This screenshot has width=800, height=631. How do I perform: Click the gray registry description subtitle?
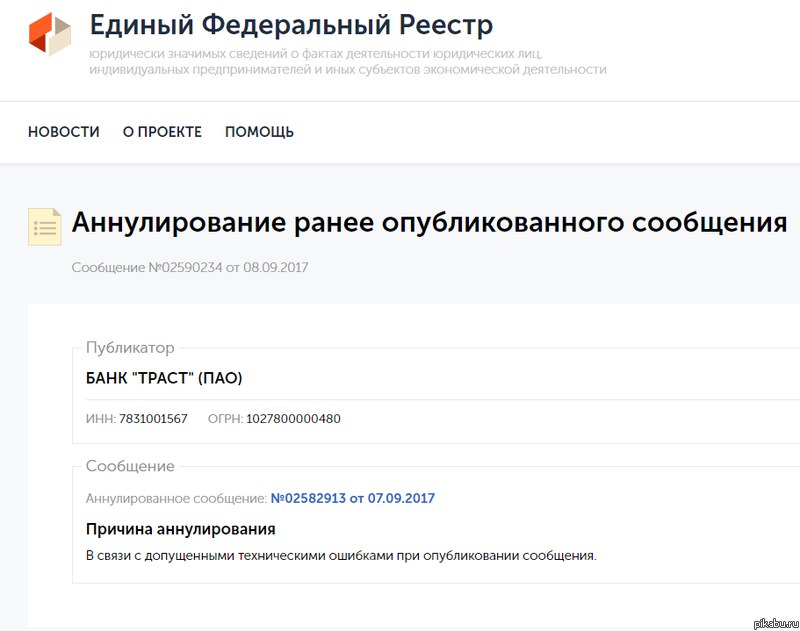point(348,61)
